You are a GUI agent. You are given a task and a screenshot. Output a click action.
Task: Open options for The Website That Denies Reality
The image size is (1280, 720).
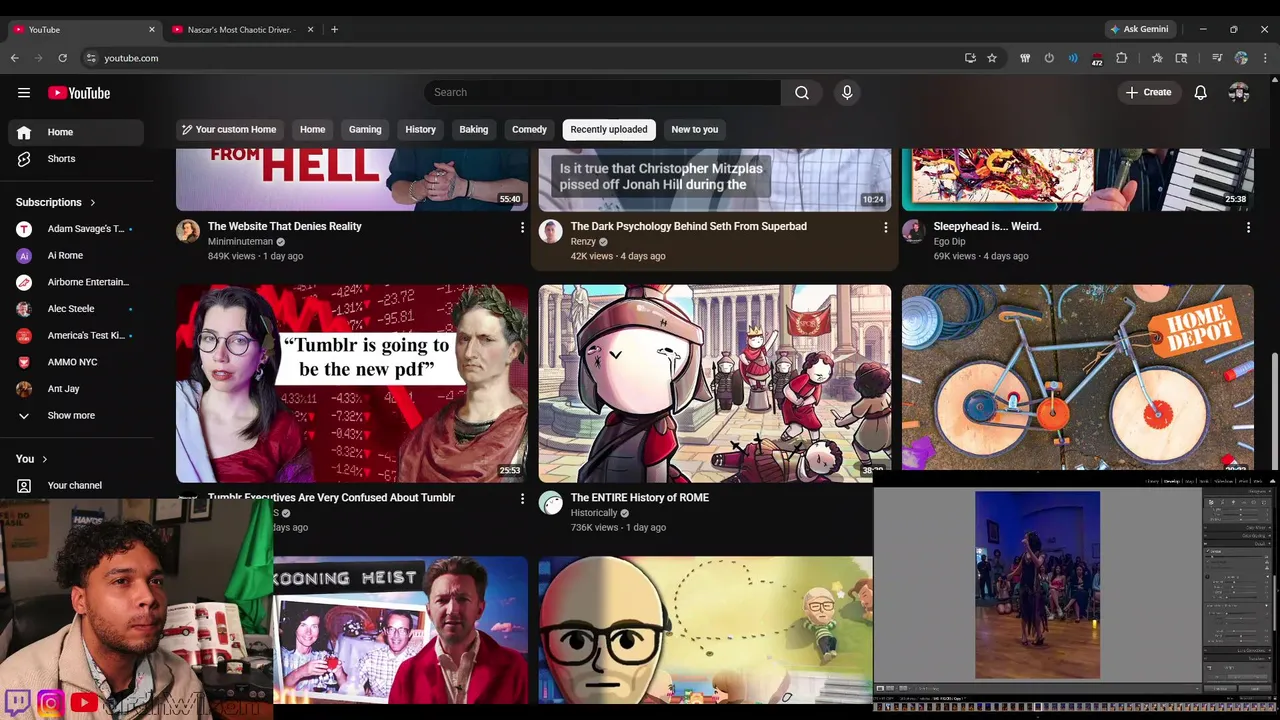point(522,228)
